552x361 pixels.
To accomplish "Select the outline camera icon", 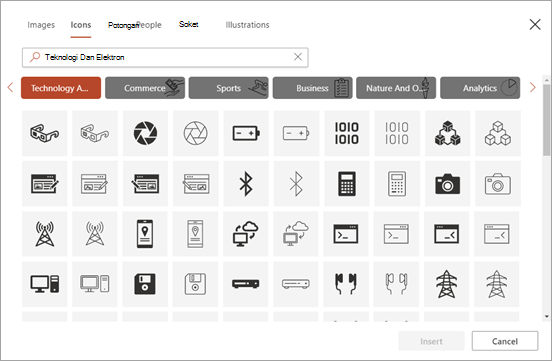I will point(498,183).
